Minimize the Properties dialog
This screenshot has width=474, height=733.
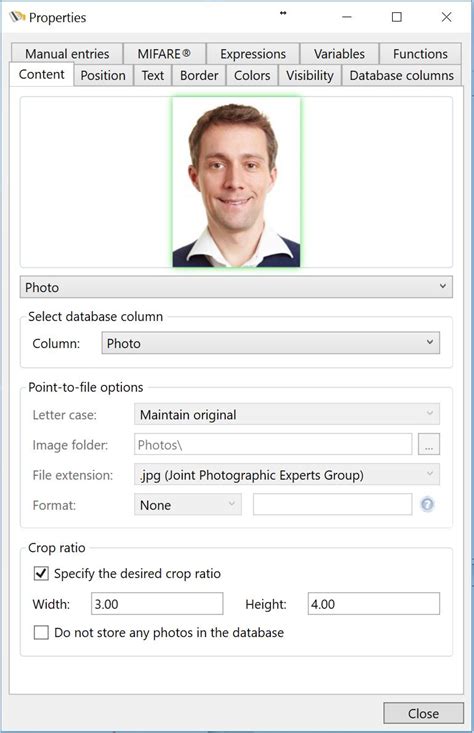click(x=346, y=17)
